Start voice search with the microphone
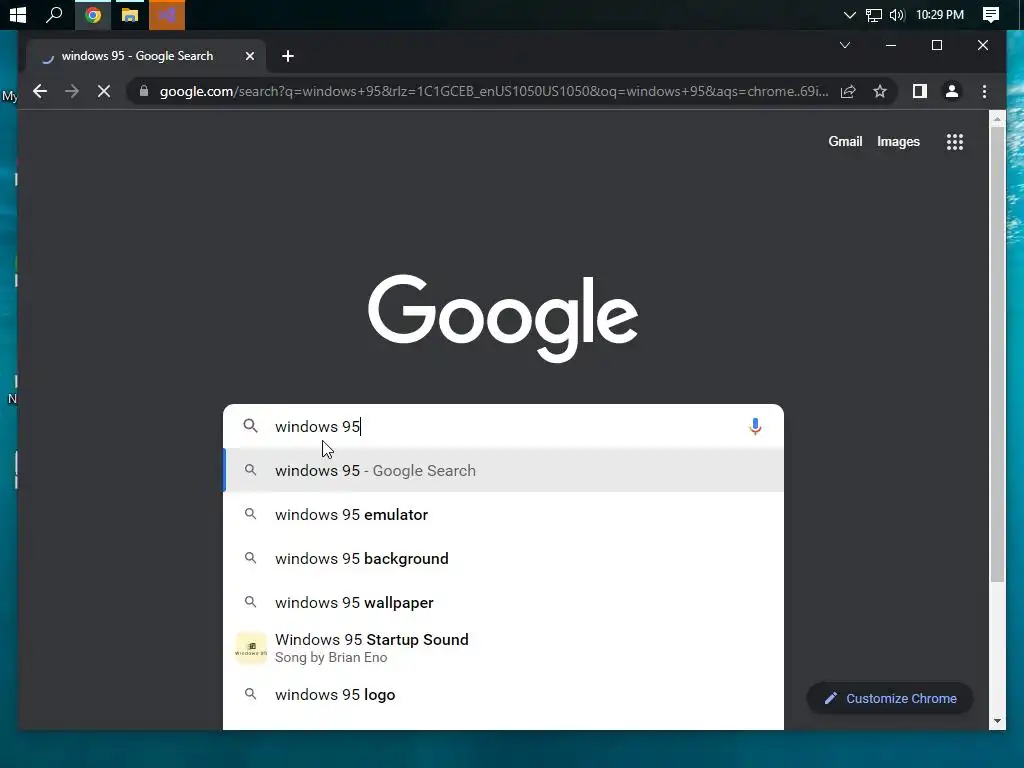1024x768 pixels. (x=754, y=426)
